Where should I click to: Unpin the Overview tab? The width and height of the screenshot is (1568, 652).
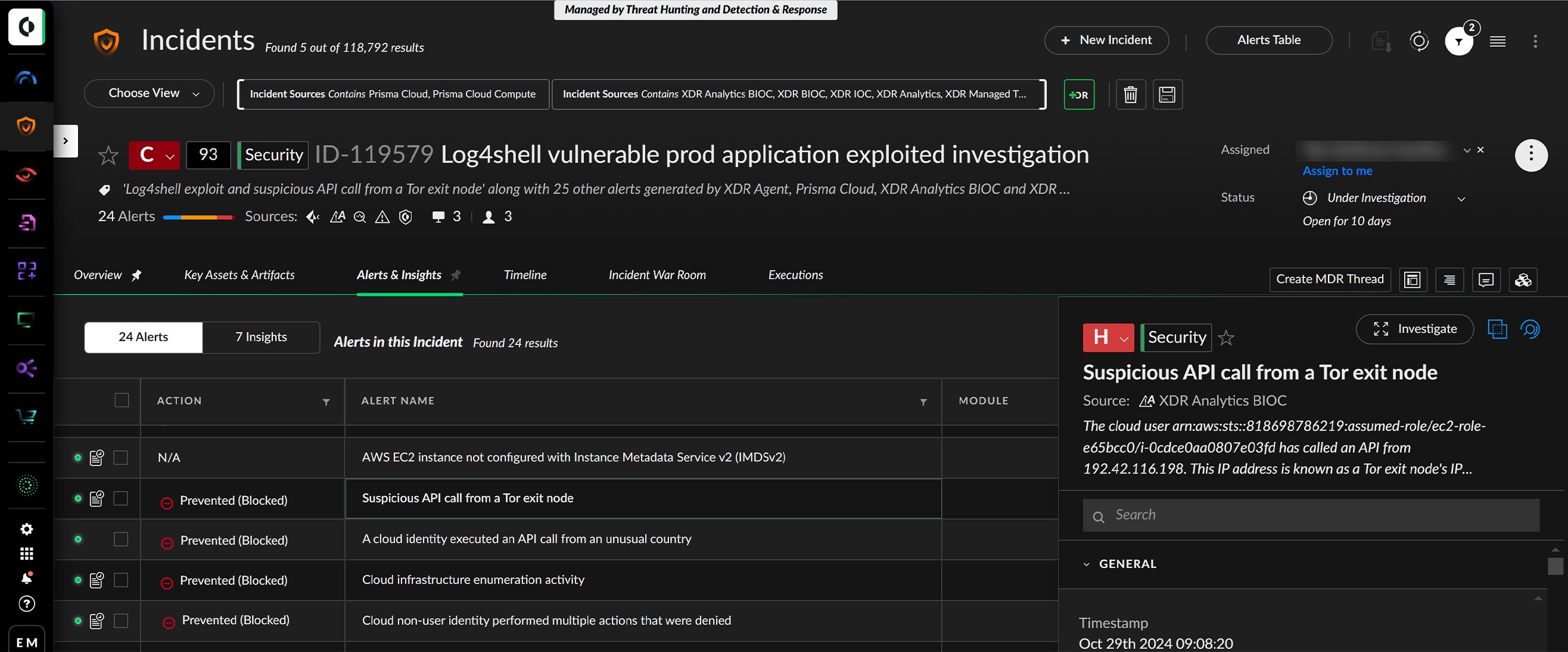(x=136, y=275)
